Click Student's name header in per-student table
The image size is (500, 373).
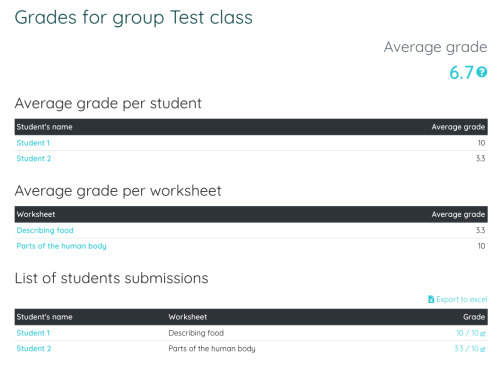[x=44, y=127]
